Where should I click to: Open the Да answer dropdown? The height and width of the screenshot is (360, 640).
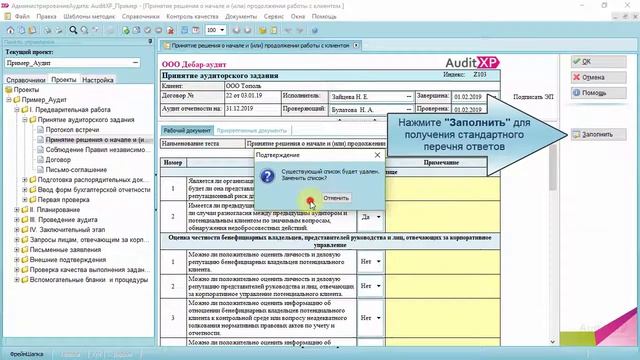click(378, 217)
